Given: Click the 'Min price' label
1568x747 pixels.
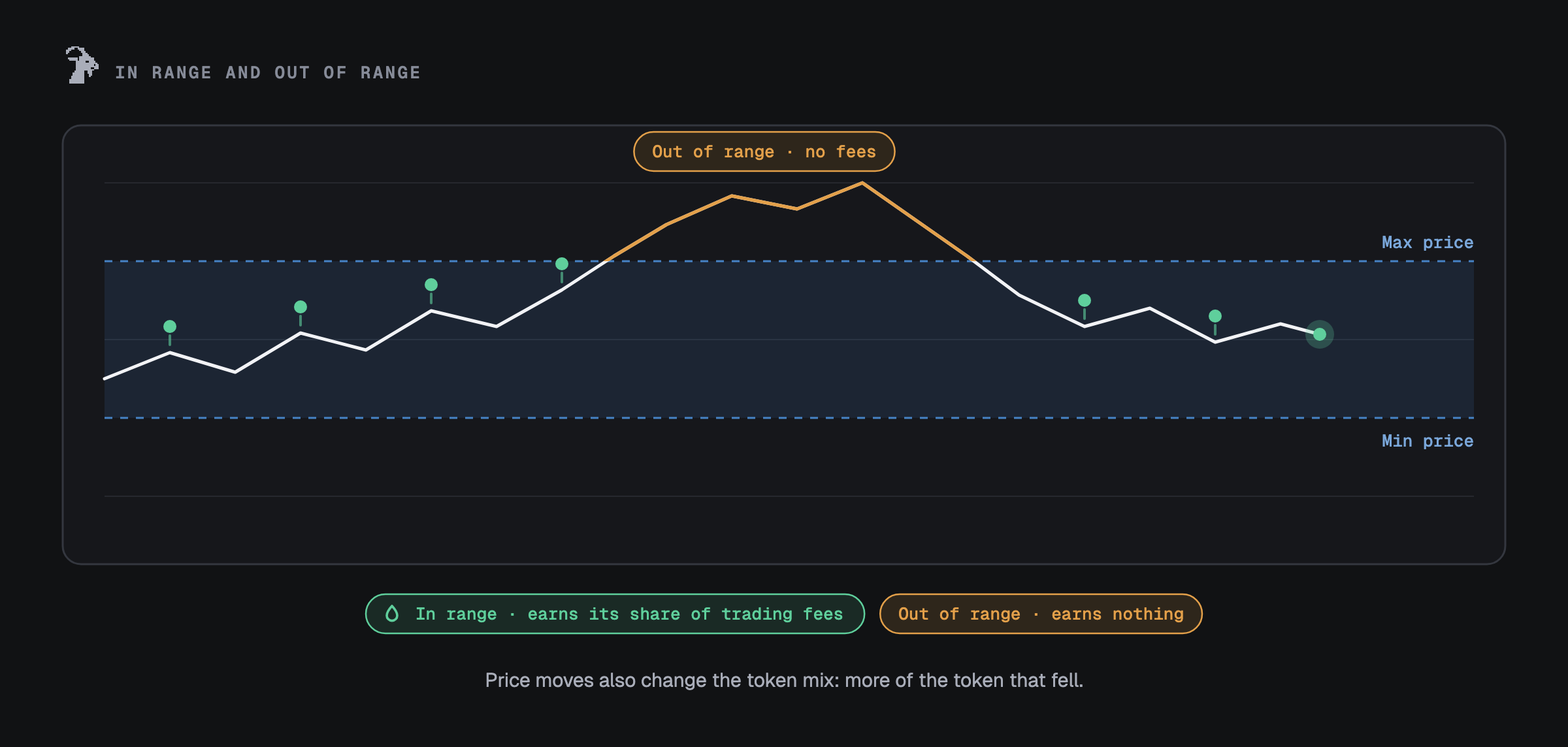Looking at the screenshot, I should pyautogui.click(x=1427, y=441).
